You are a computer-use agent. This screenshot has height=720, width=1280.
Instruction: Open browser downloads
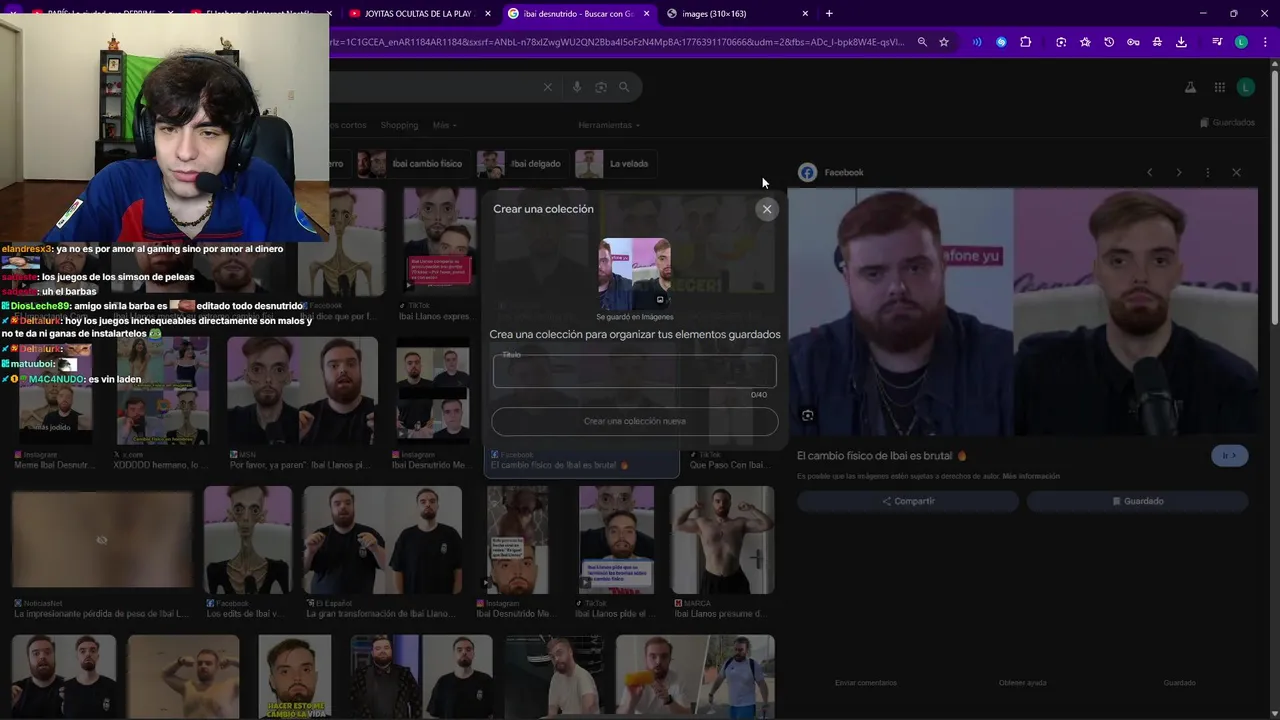point(1181,42)
